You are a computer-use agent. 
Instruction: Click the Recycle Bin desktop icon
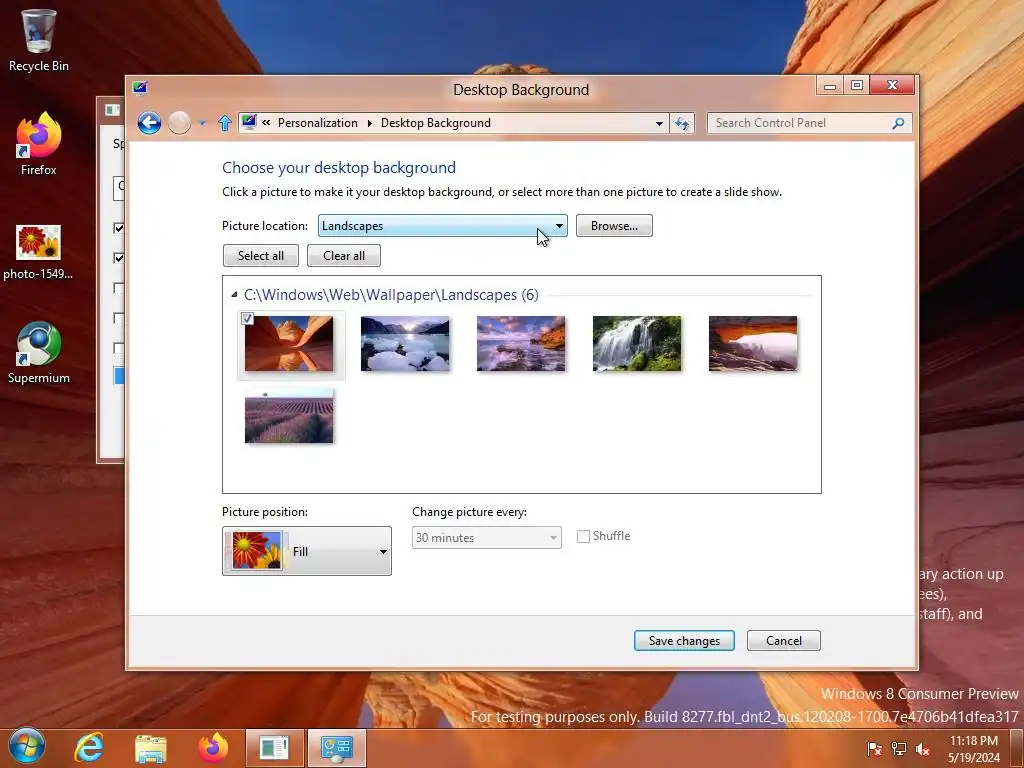coord(39,40)
